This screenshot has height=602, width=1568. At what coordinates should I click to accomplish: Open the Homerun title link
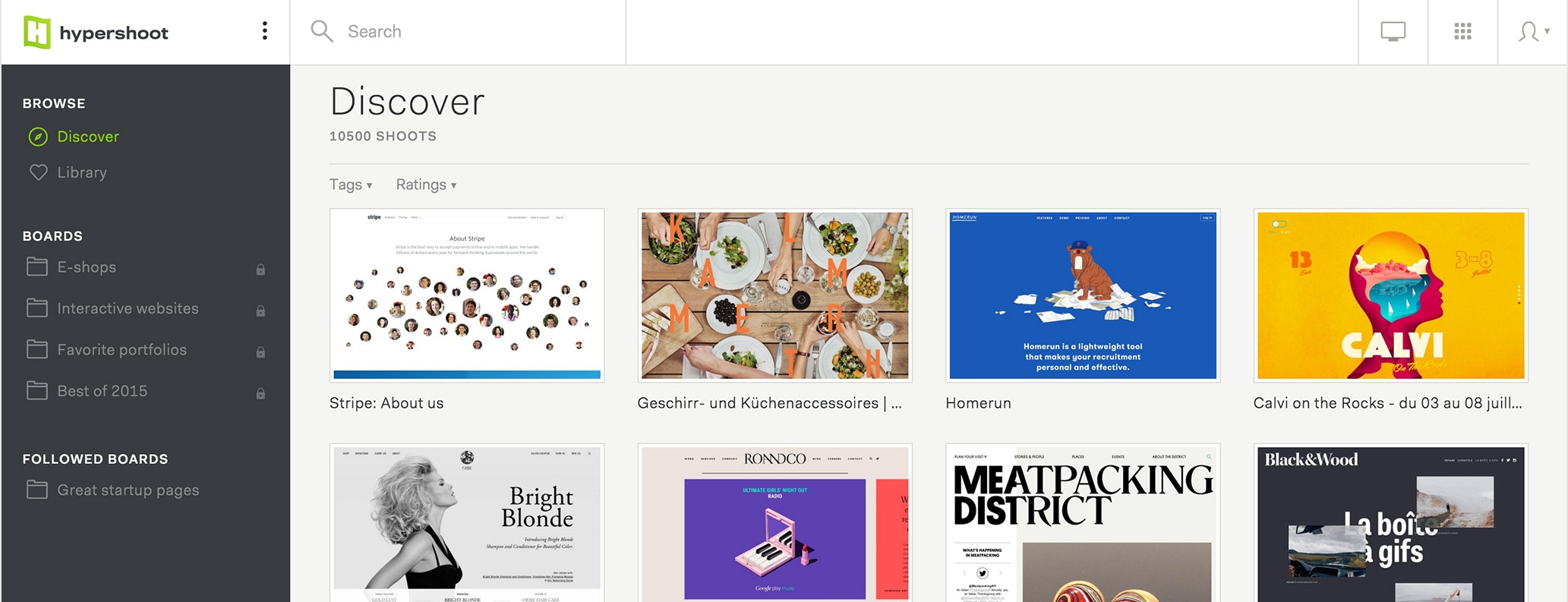point(978,403)
